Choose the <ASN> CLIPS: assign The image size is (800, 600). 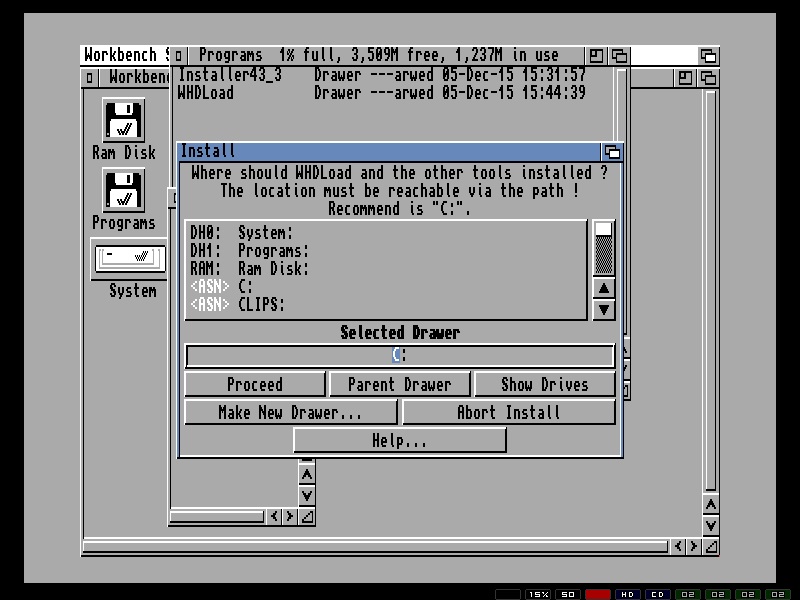pyautogui.click(x=386, y=305)
